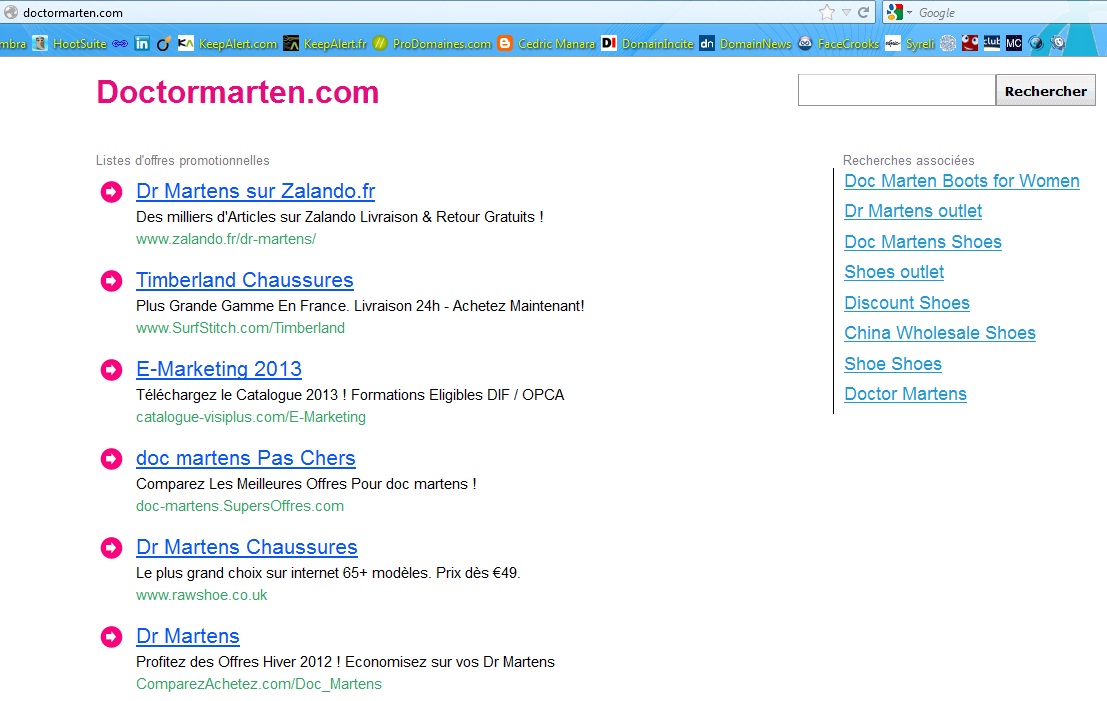Click the pink arrow beside Zalando.fr listing
This screenshot has height=701, width=1107.
pyautogui.click(x=112, y=191)
